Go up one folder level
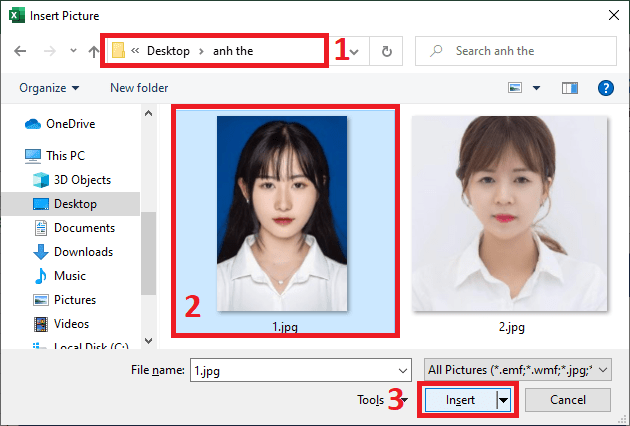Image resolution: width=630 pixels, height=426 pixels. 94,51
